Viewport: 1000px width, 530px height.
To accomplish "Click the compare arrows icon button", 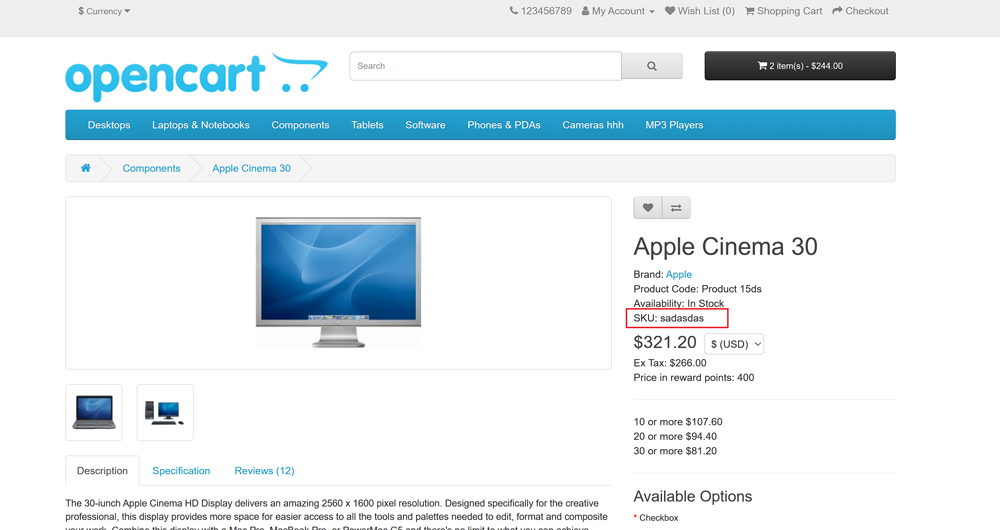I will point(676,208).
